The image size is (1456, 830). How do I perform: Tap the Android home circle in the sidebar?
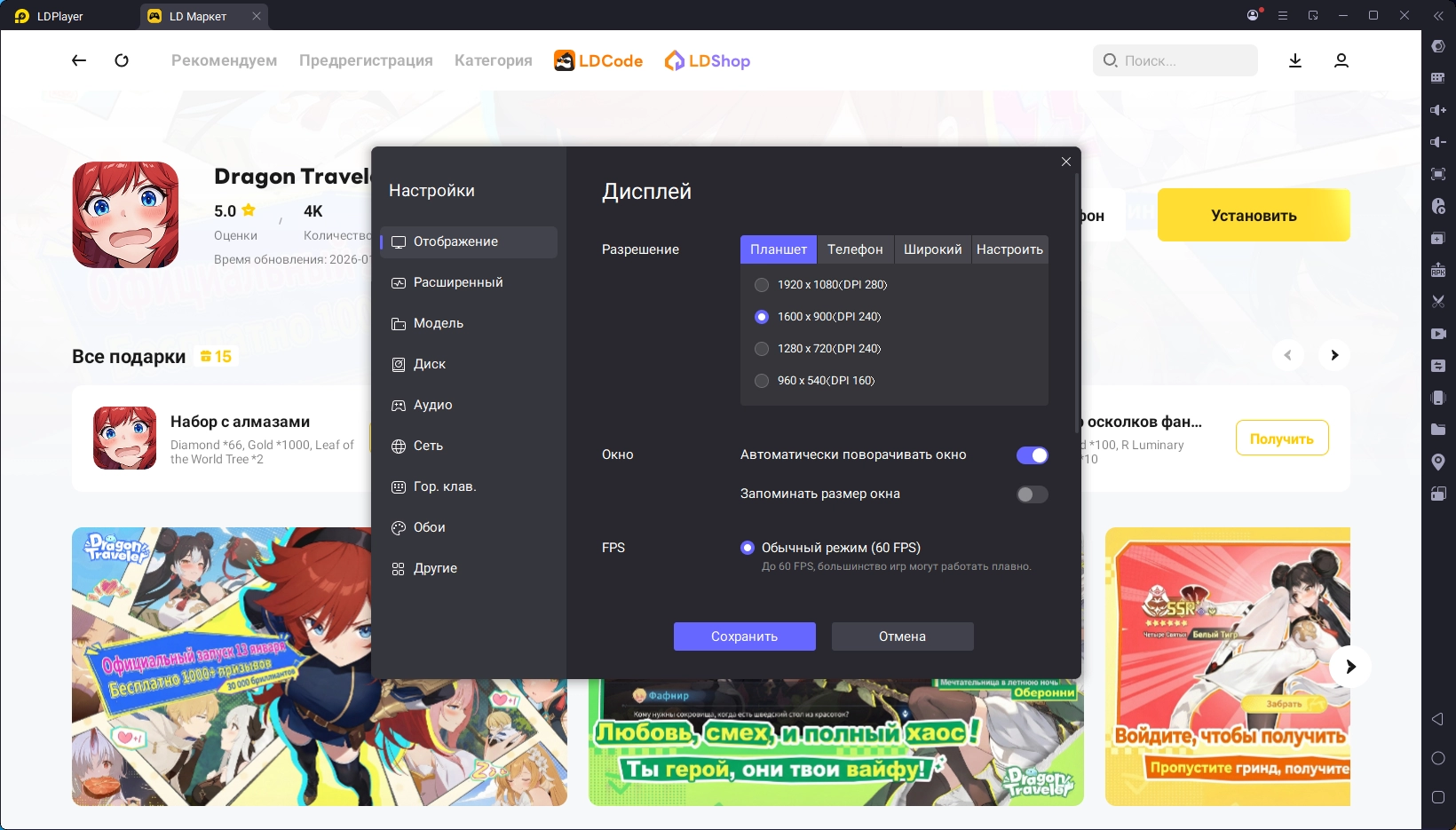click(x=1438, y=758)
